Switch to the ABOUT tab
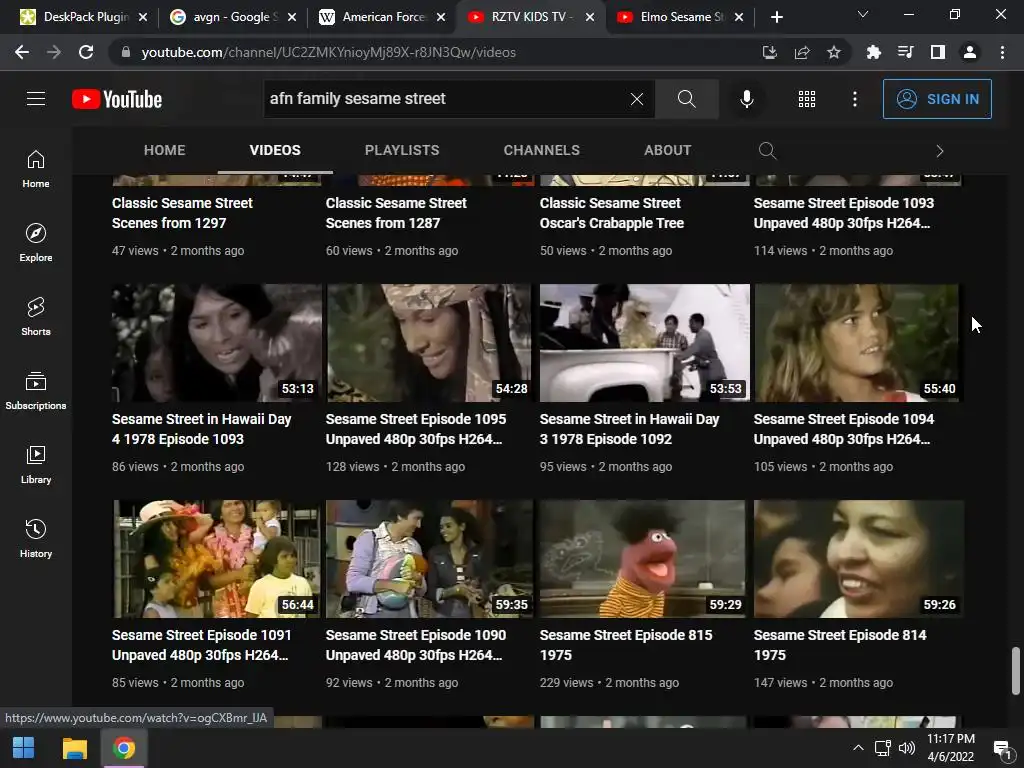The image size is (1024, 768). coord(667,150)
